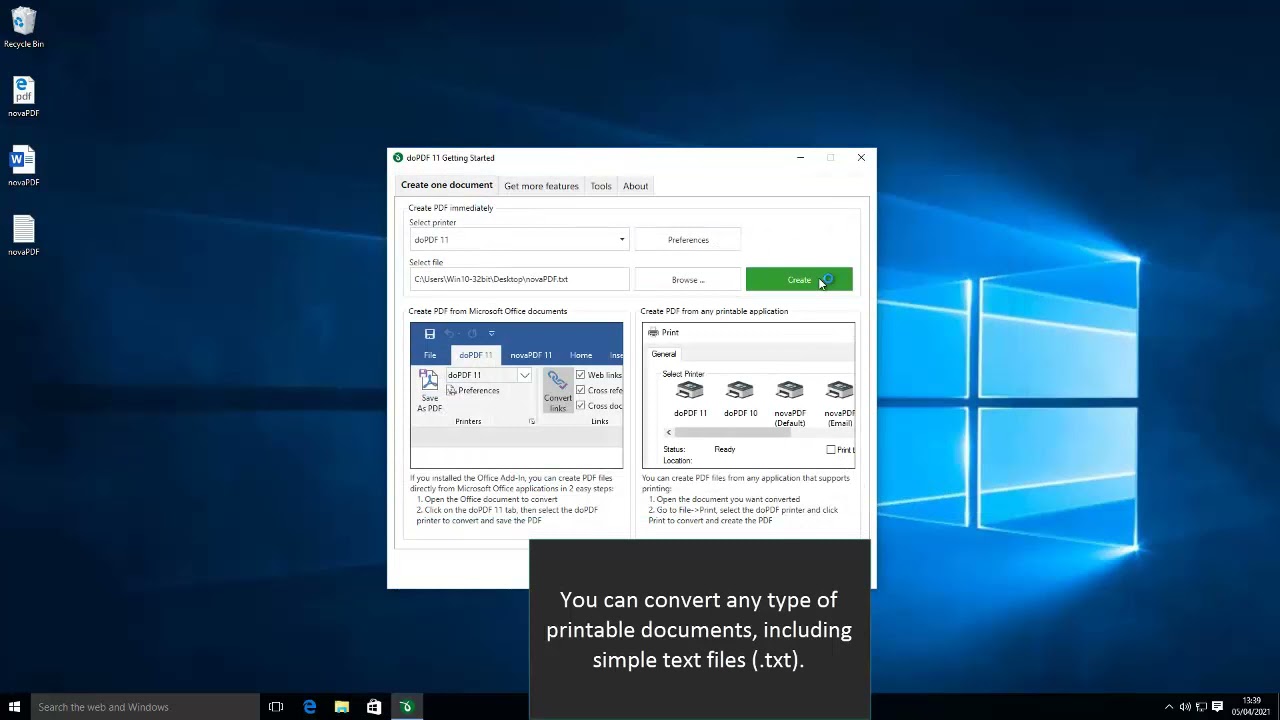Click the volume icon in system tray
This screenshot has height=720, width=1280.
click(x=1185, y=707)
